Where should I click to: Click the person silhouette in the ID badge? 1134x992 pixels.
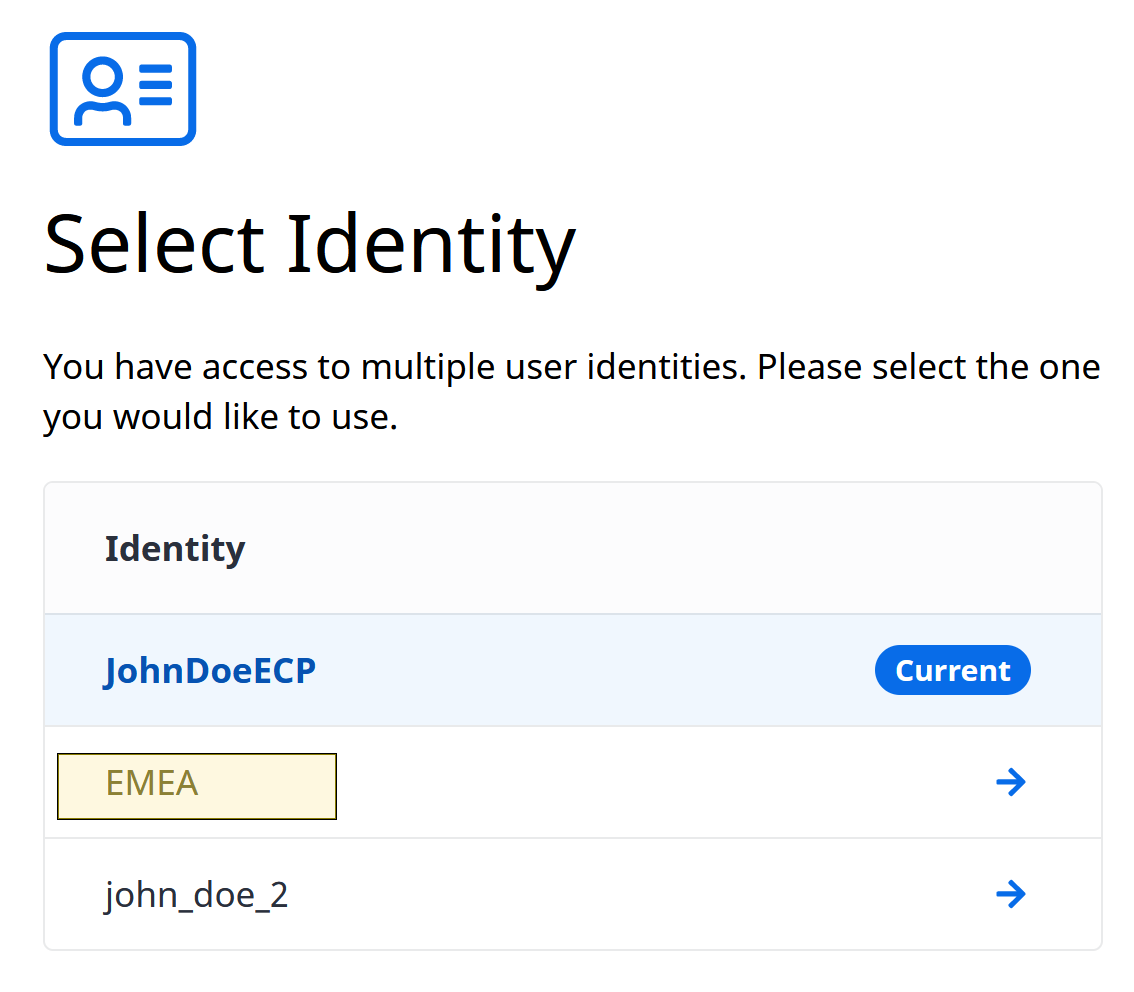pyautogui.click(x=103, y=91)
